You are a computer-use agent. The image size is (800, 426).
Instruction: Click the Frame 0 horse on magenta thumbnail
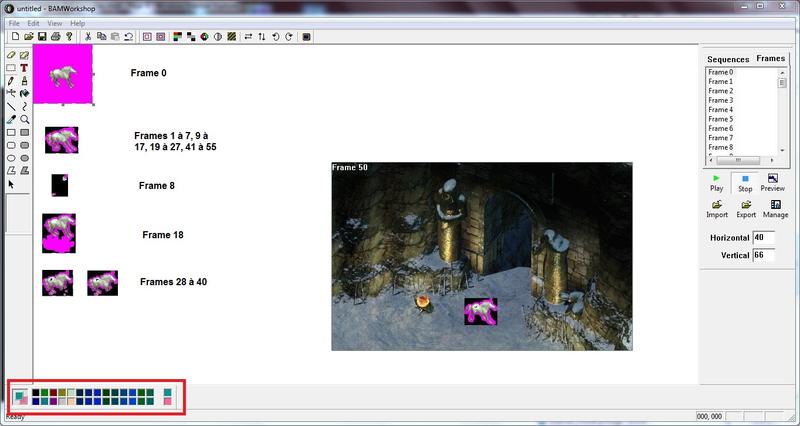click(63, 74)
